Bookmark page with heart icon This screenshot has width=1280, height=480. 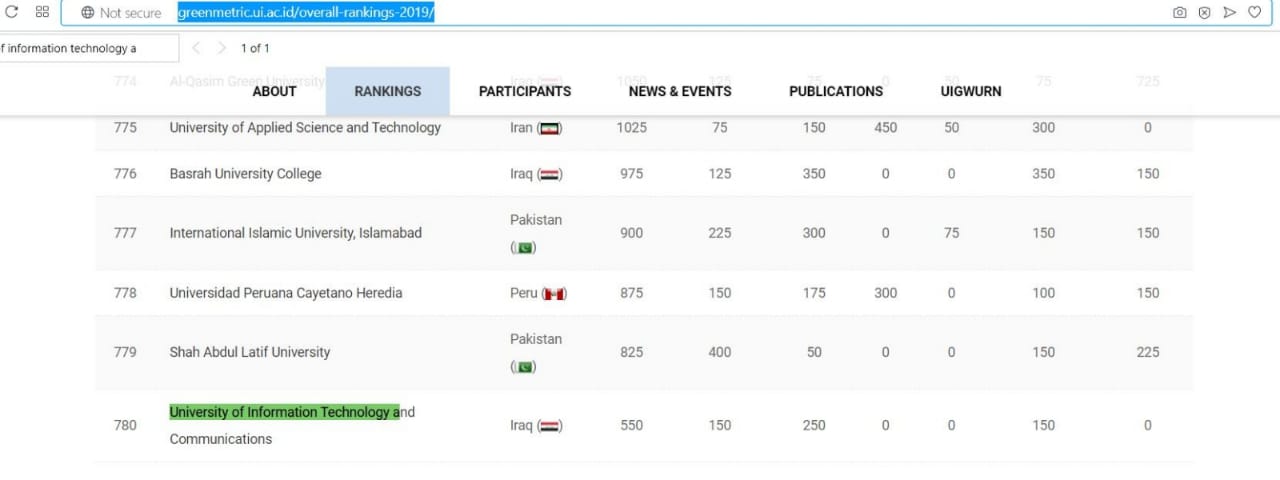pyautogui.click(x=1254, y=13)
